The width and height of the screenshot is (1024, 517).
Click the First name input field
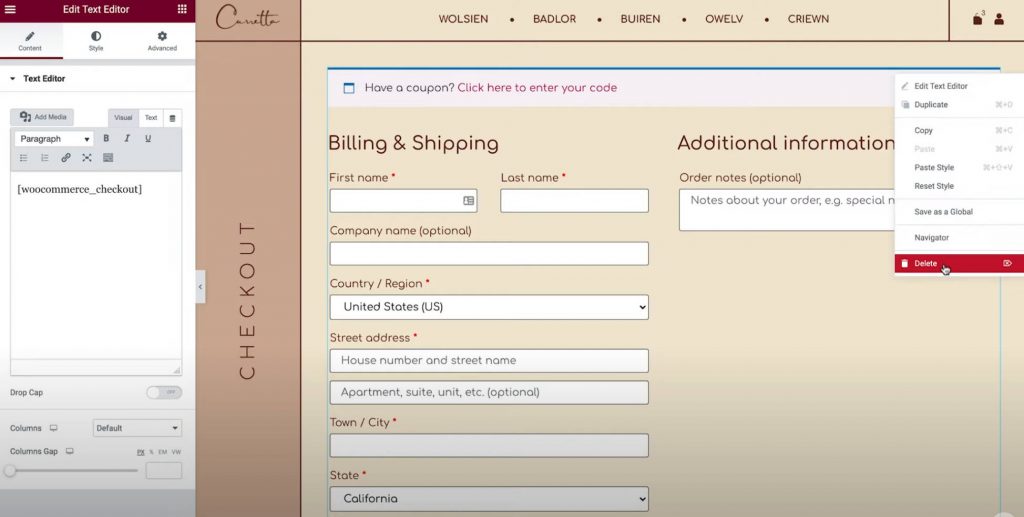[396, 201]
